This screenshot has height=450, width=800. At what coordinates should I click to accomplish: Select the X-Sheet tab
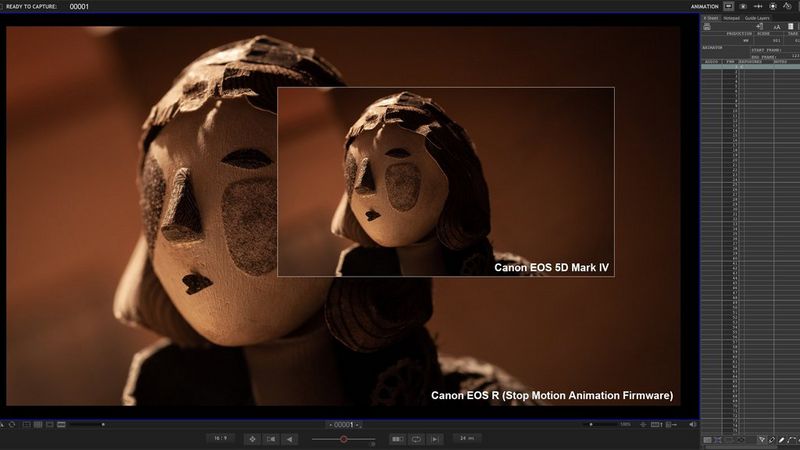[x=711, y=17]
